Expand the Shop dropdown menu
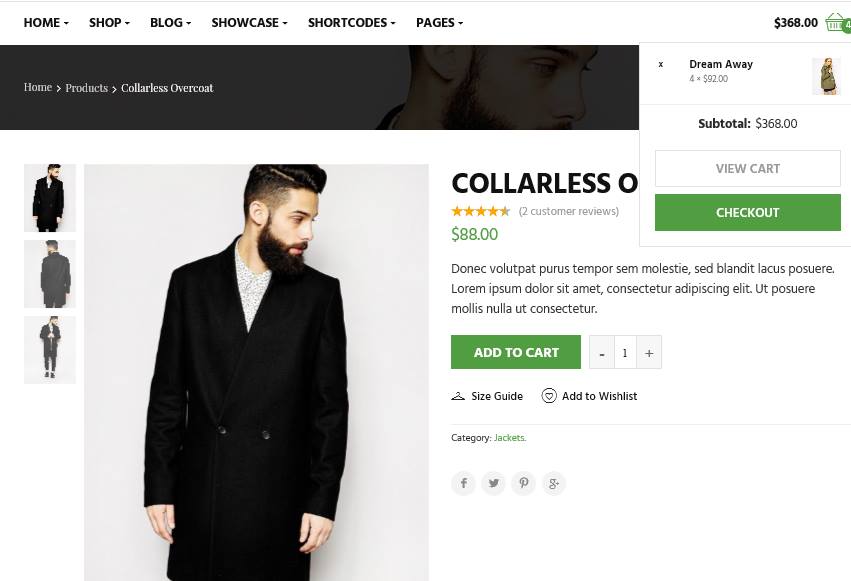The image size is (851, 581). (x=109, y=22)
